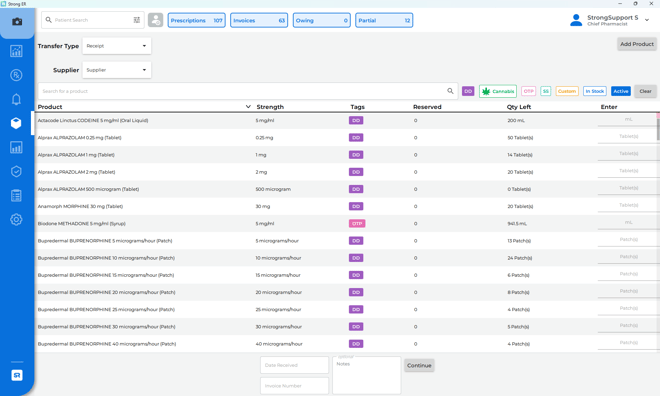This screenshot has height=396, width=660.
Task: Click OTP tag on Biodone METHADONE row
Action: [357, 223]
